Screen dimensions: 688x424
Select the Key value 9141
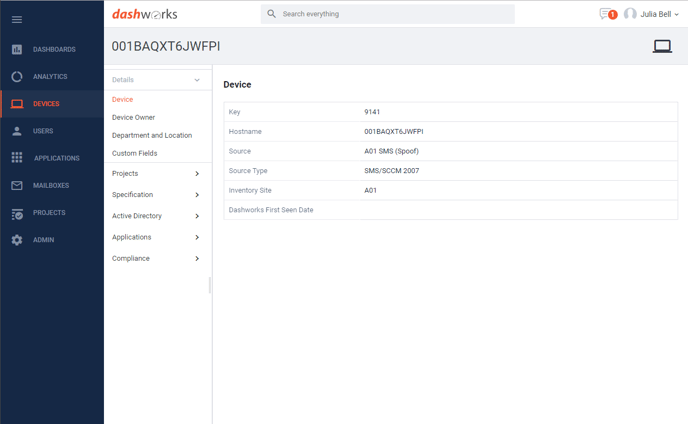(372, 112)
